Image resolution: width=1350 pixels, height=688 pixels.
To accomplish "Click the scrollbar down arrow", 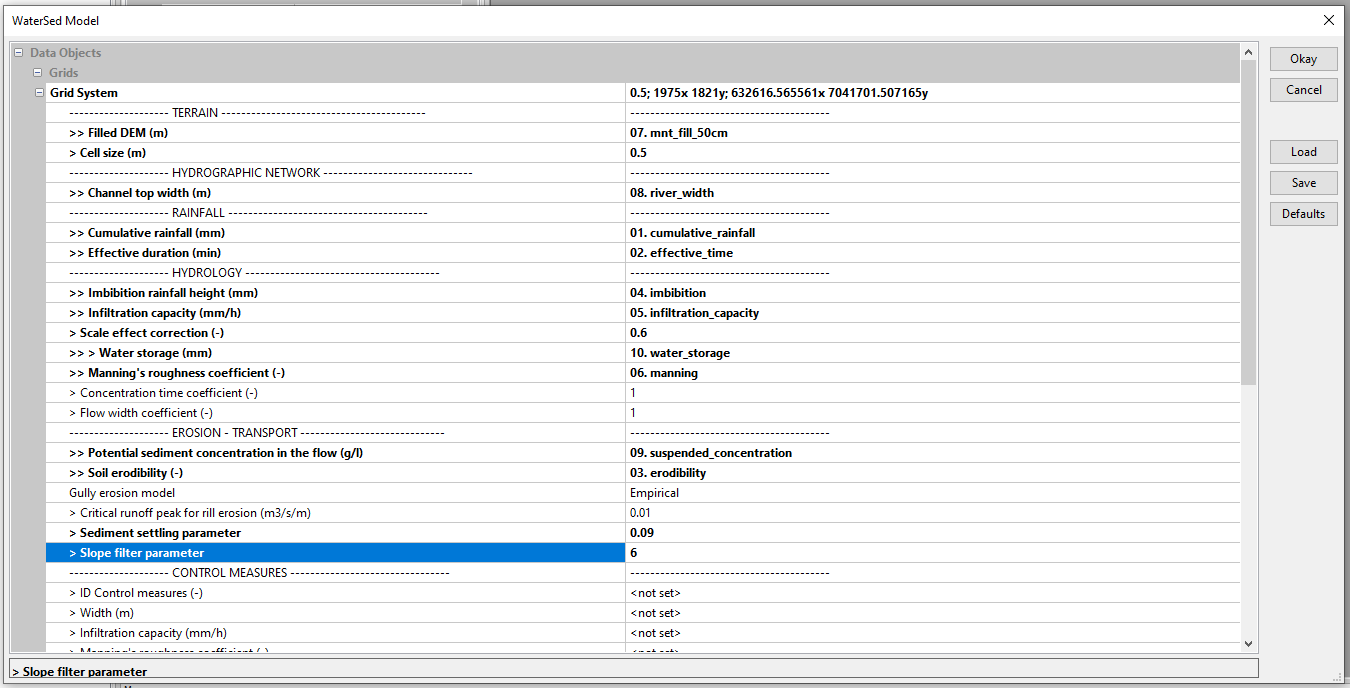I will (1248, 645).
